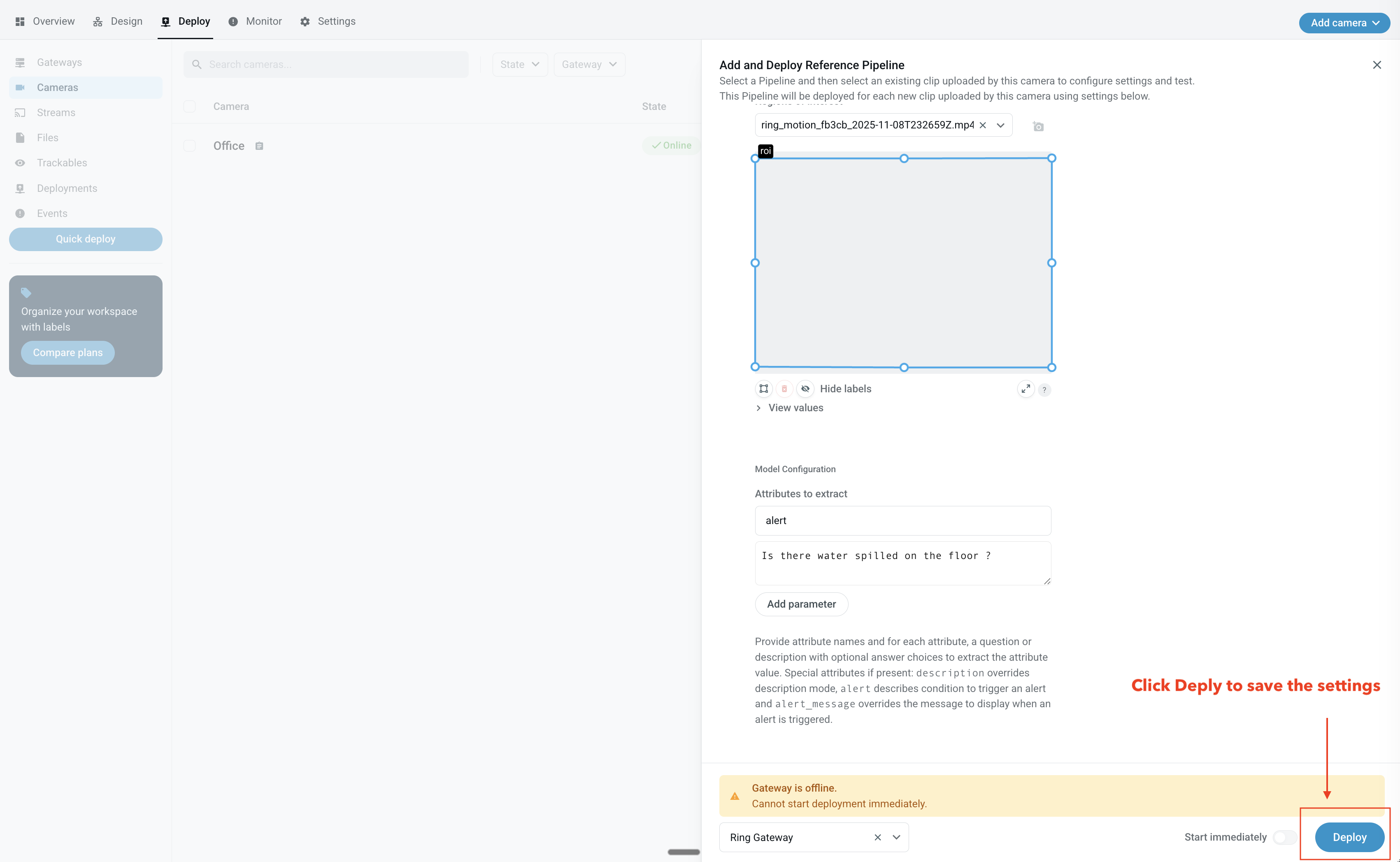Open the State filter dropdown
This screenshot has width=1400, height=862.
point(520,64)
